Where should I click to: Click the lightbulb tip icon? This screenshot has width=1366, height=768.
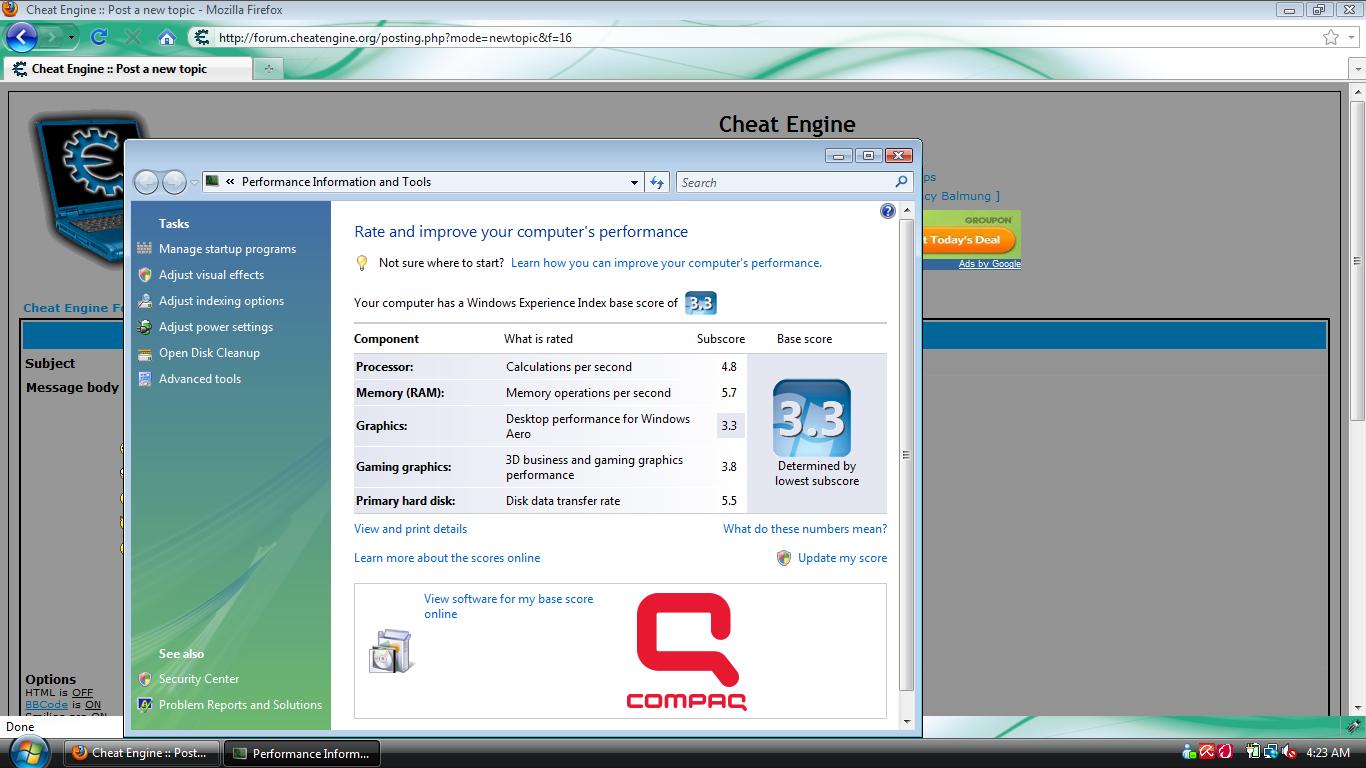363,263
